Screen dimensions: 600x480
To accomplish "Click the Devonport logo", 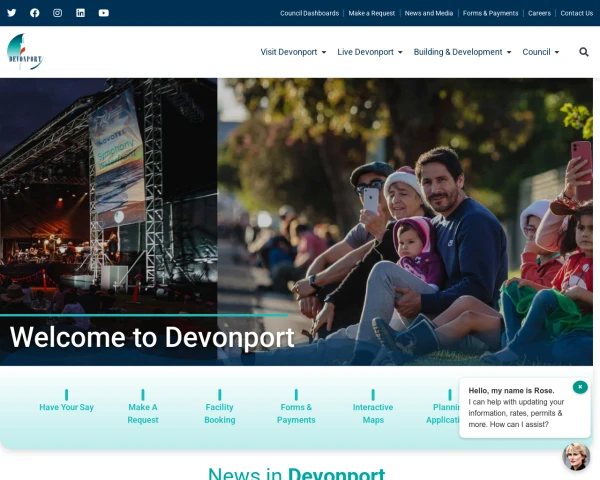I will [x=24, y=52].
